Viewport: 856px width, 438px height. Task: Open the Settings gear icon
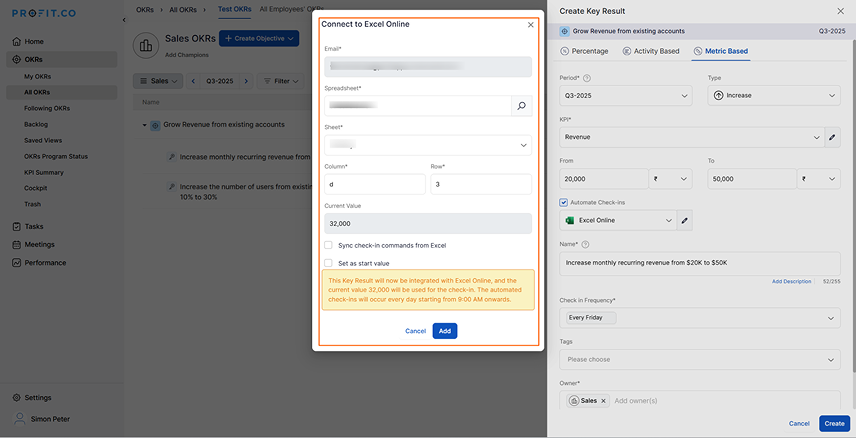tap(16, 398)
